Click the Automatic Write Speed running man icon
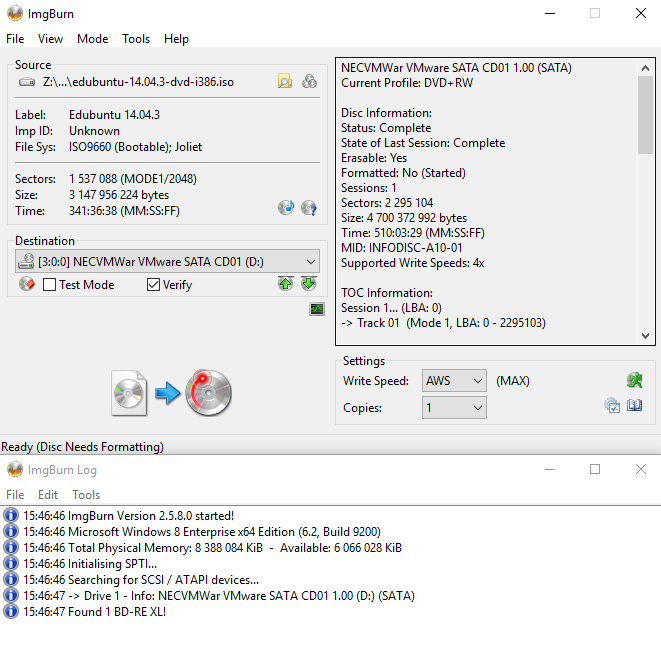This screenshot has height=667, width=661. [x=634, y=380]
